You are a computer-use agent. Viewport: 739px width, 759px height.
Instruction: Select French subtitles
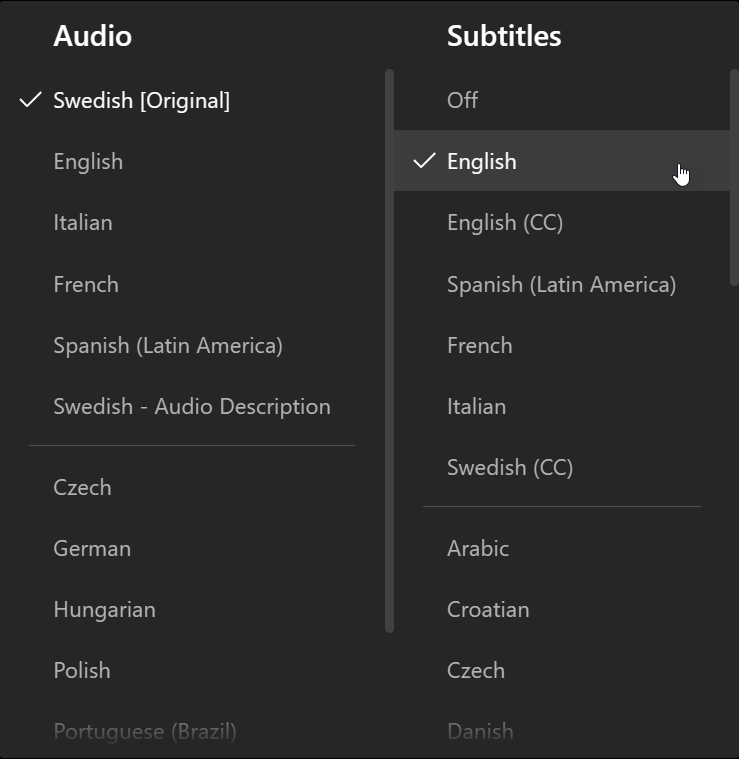pyautogui.click(x=480, y=346)
